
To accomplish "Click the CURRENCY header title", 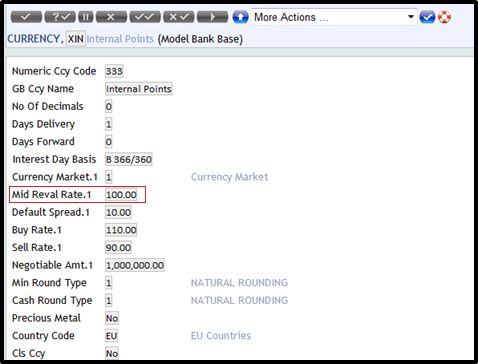I will 35,39.
